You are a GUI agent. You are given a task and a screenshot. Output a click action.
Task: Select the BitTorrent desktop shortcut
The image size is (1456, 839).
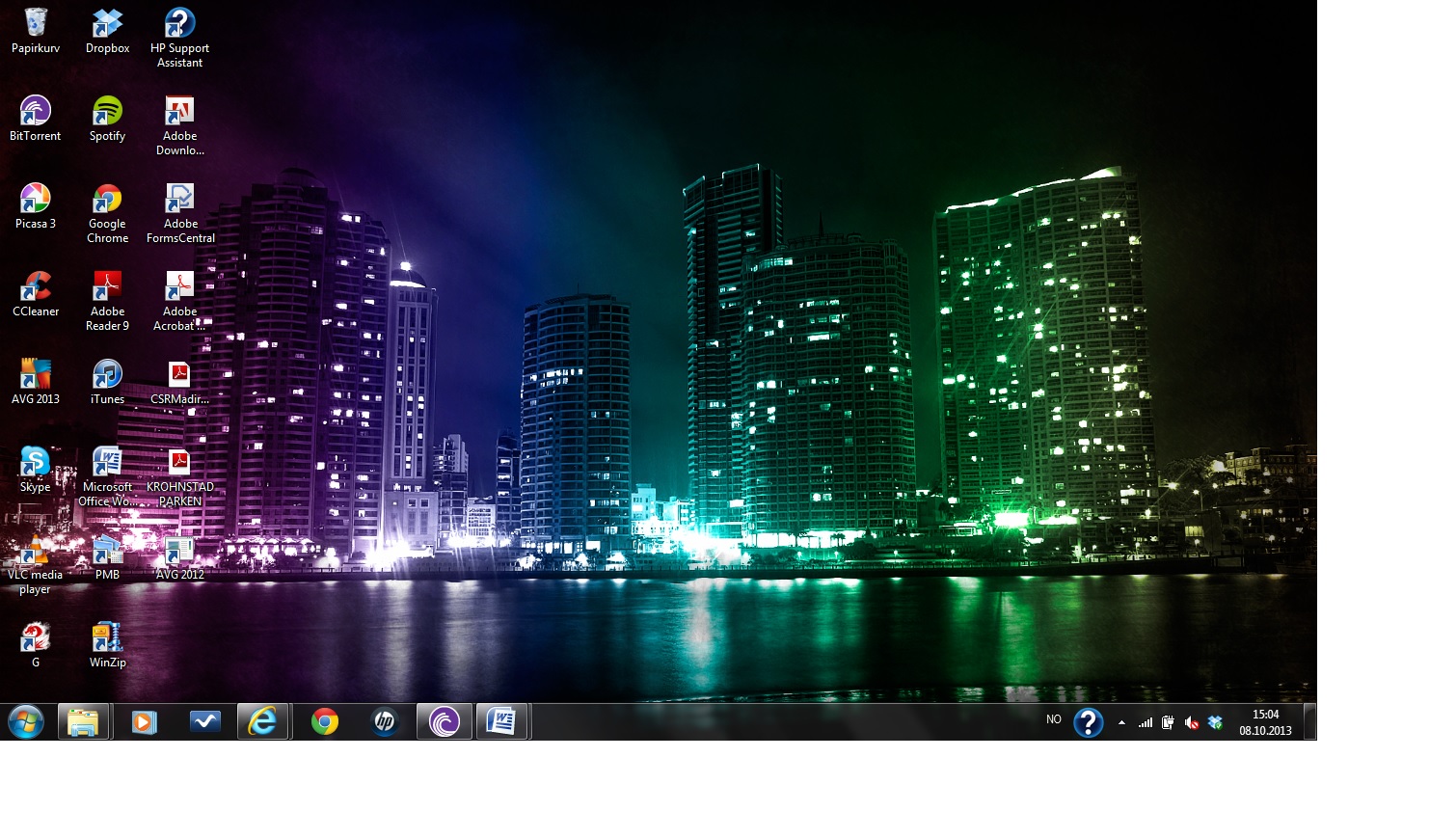point(36,119)
